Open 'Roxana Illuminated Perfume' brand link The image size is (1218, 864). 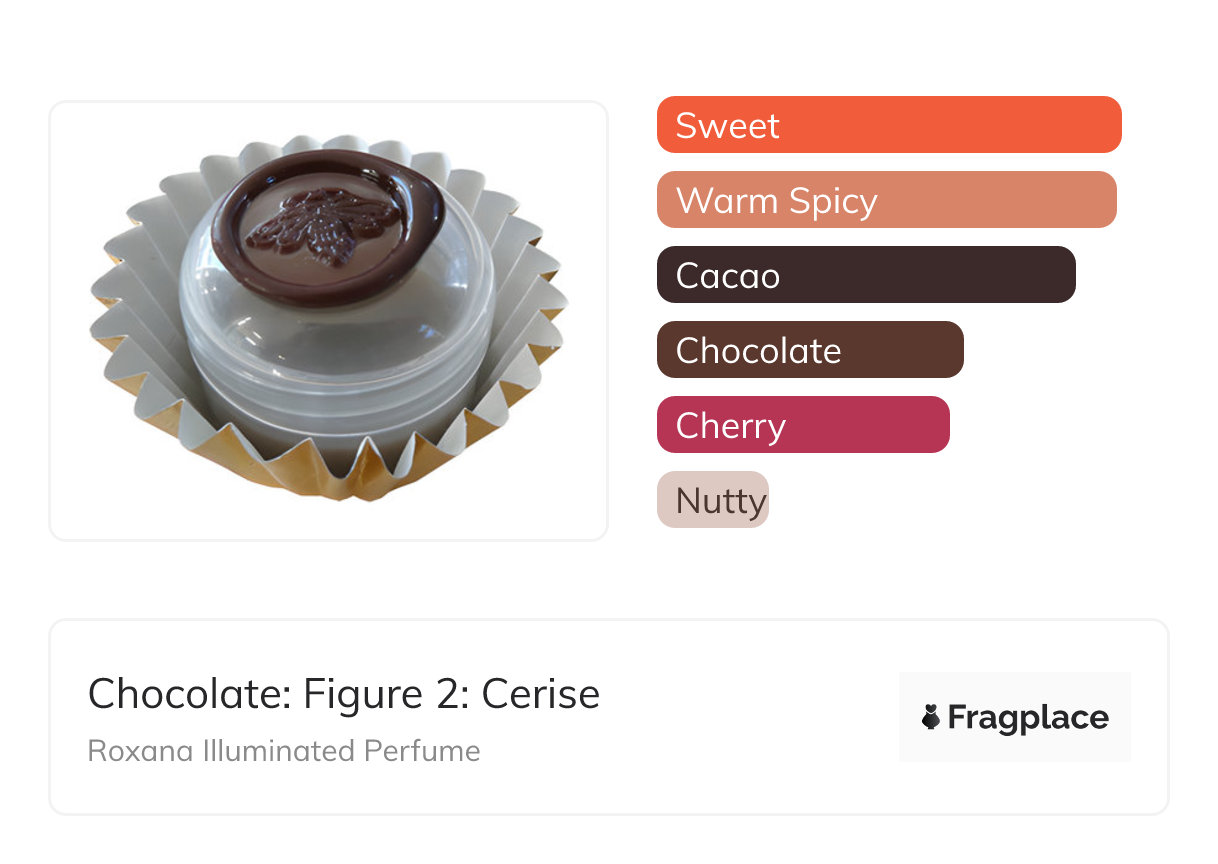point(283,751)
